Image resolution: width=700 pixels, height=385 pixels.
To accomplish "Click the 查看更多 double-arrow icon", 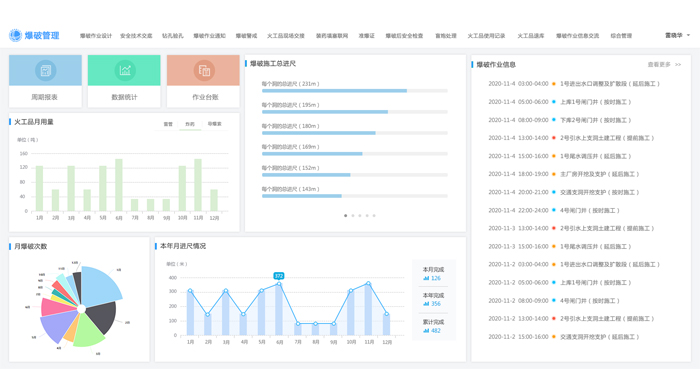I will (678, 65).
